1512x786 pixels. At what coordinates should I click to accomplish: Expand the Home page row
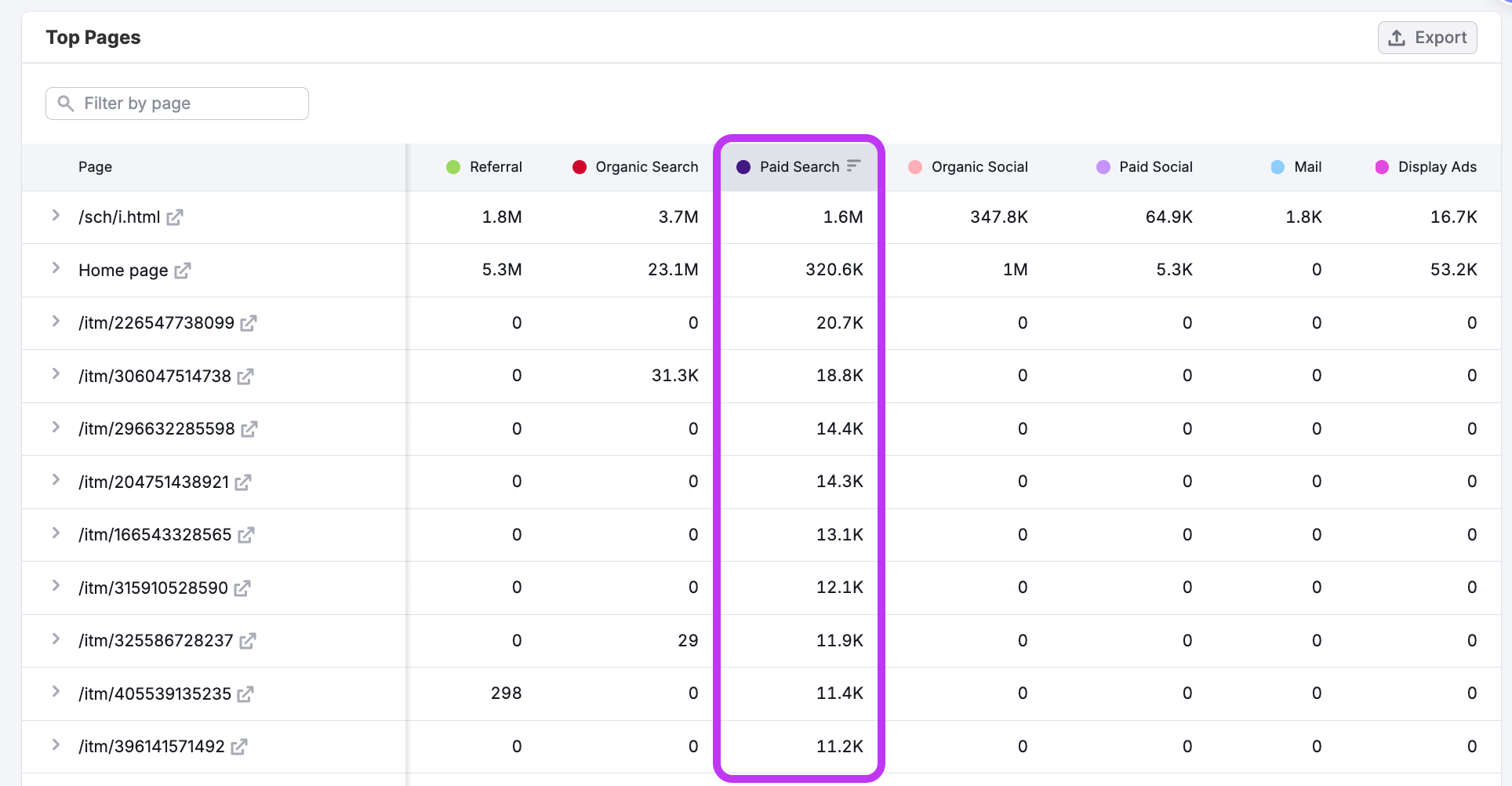[x=56, y=270]
